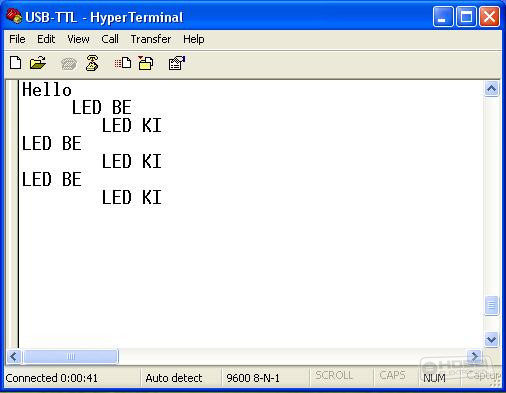Click the Receive file toolbar icon
The image size is (506, 393).
point(146,63)
